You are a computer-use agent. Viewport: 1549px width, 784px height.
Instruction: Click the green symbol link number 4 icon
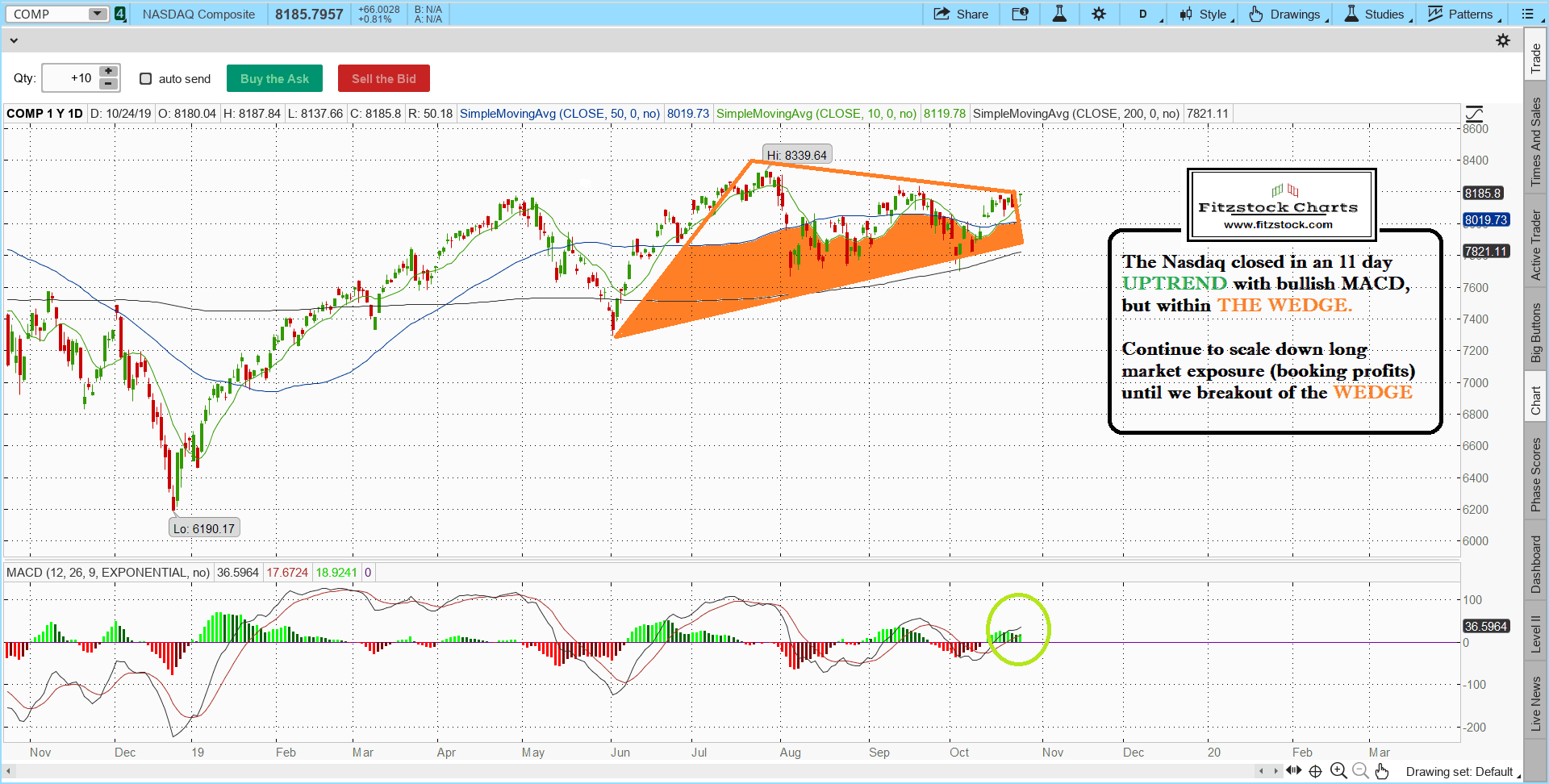[120, 14]
